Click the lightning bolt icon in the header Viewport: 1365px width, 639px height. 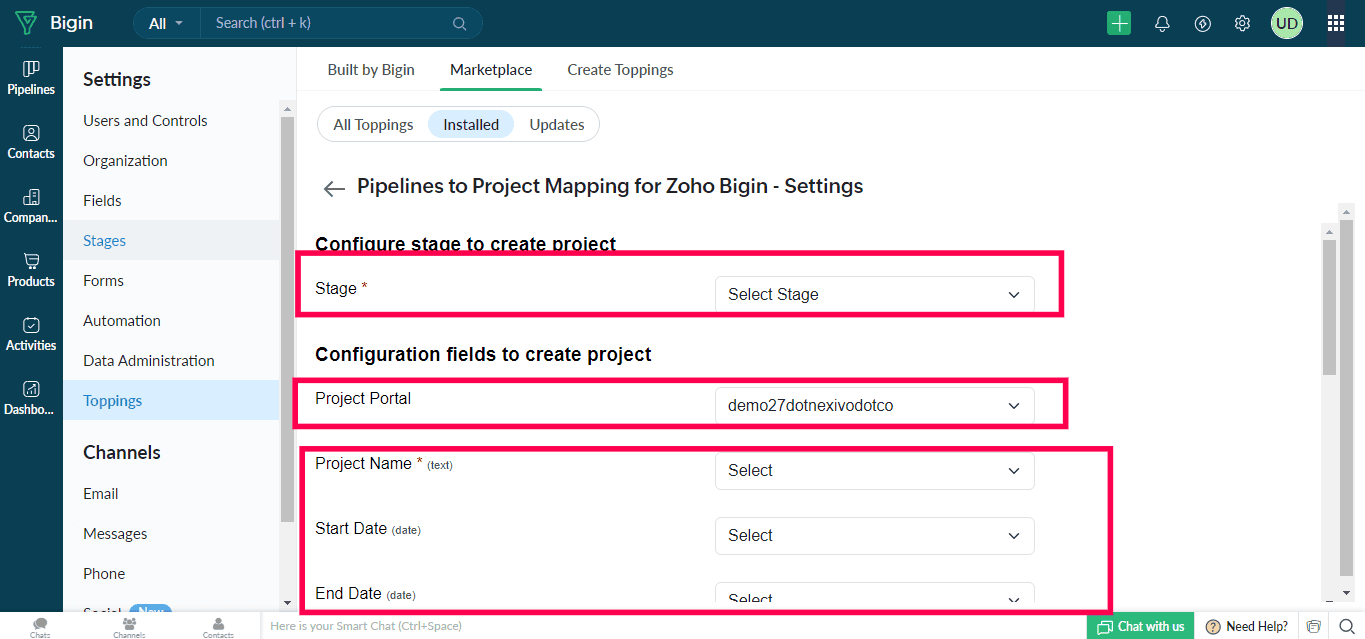pos(1203,23)
